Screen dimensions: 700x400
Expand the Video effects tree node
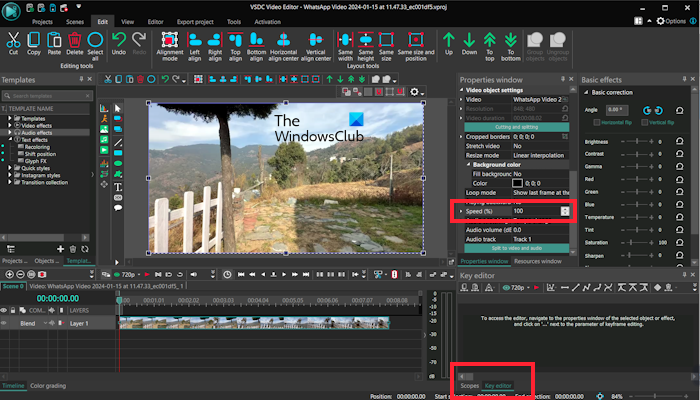click(x=9, y=125)
